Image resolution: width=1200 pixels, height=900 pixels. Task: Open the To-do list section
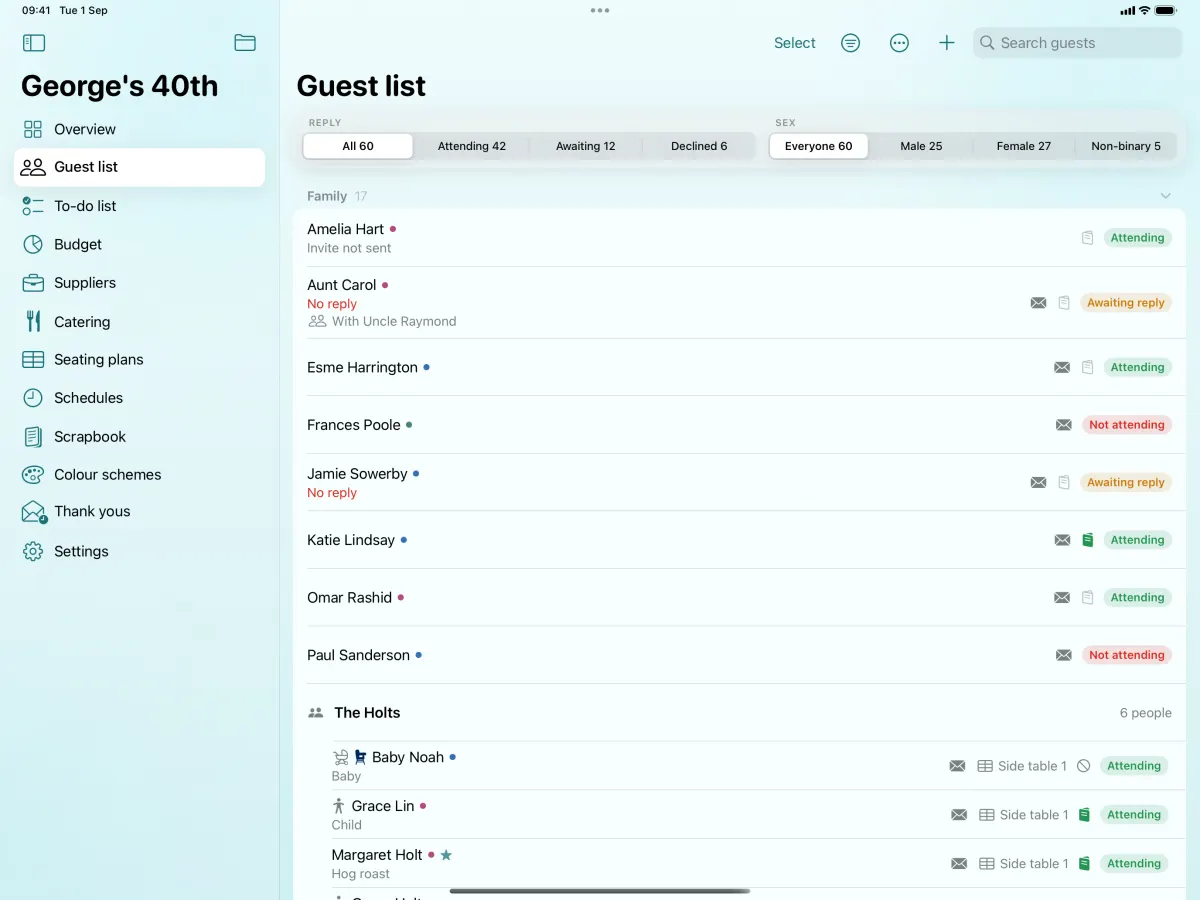[x=139, y=206]
